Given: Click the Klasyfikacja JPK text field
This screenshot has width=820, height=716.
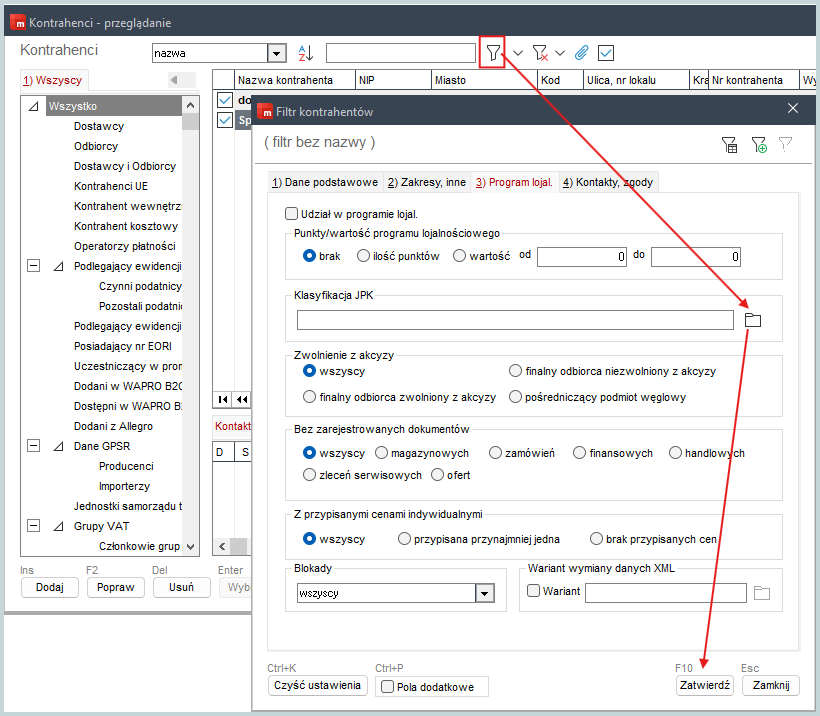Looking at the screenshot, I should click(515, 320).
